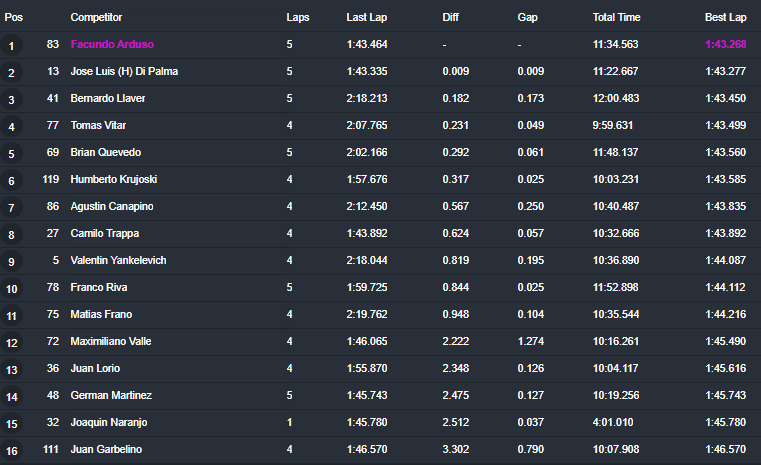The height and width of the screenshot is (465, 761).
Task: Select Joaquin Naranjo's total time 4:01.010
Action: click(x=612, y=422)
